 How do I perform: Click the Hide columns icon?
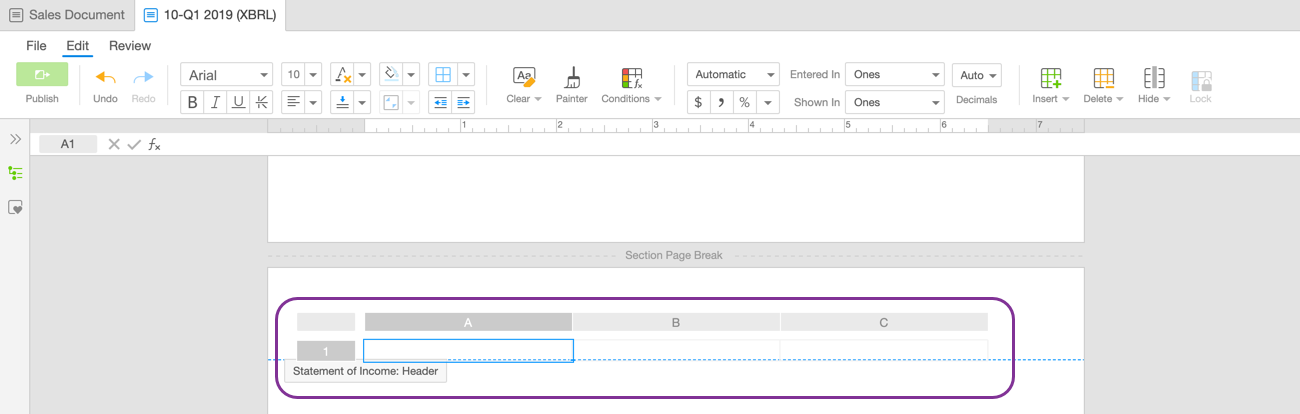point(1153,77)
